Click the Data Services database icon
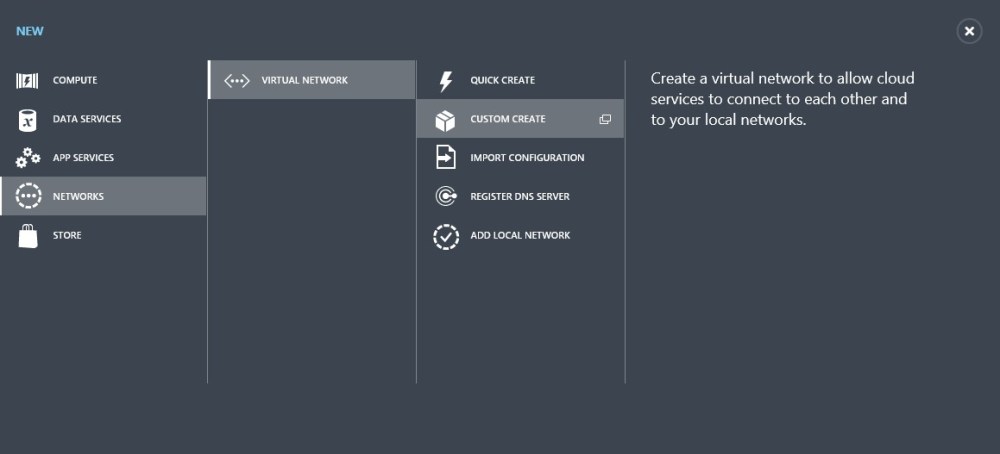 point(27,120)
